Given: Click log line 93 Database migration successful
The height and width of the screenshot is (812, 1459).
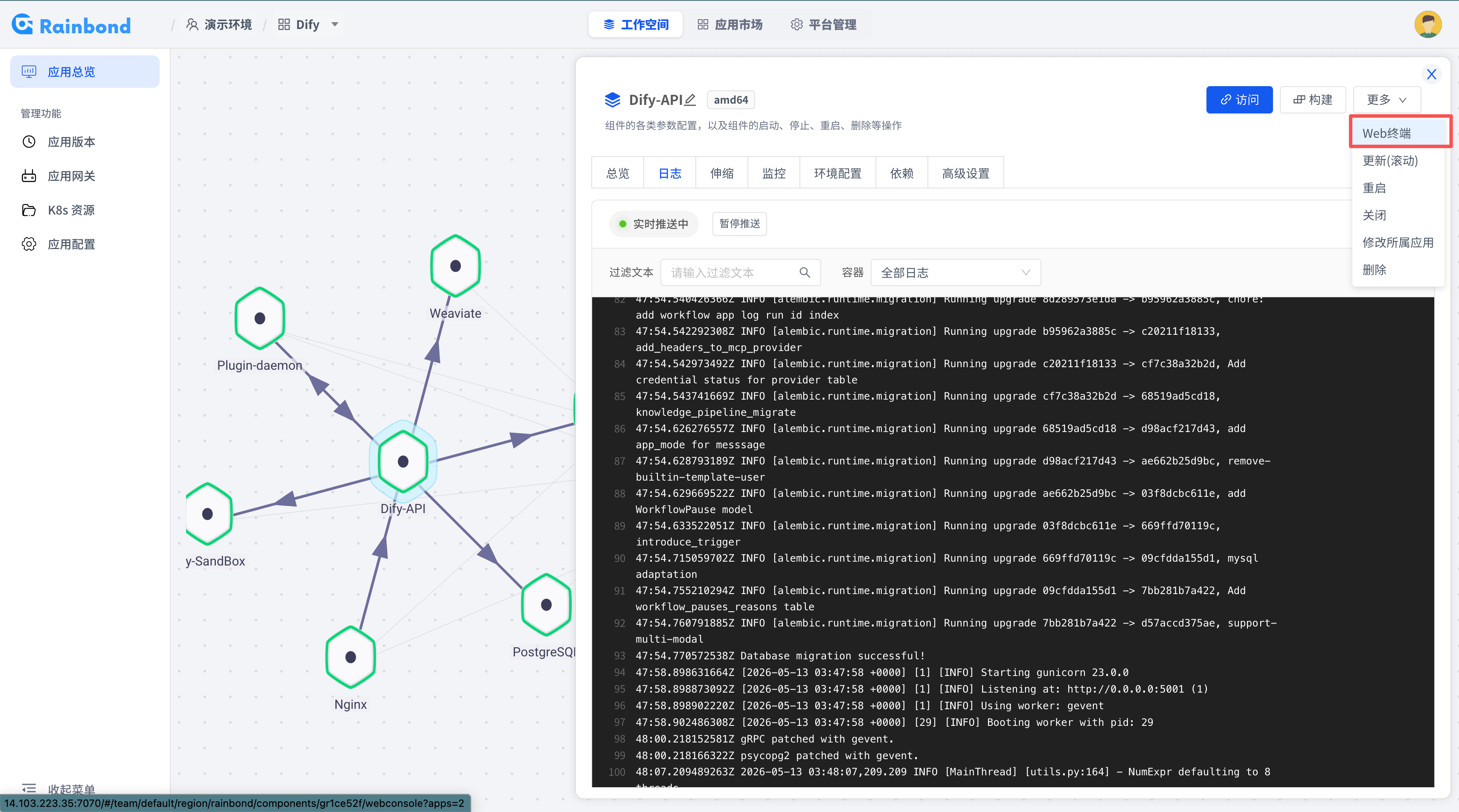Looking at the screenshot, I should (x=779, y=656).
